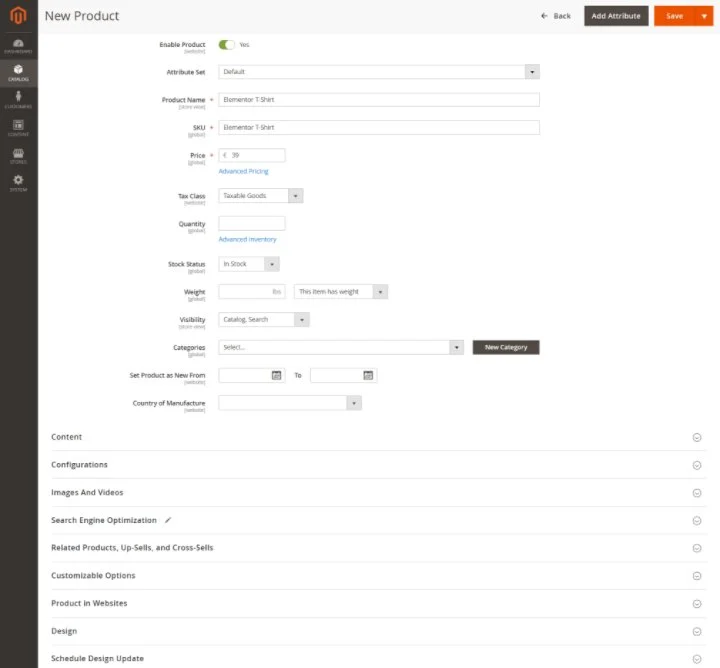Screen dimensions: 720x668
Task: Click the Add Attribute button
Action: pyautogui.click(x=616, y=16)
